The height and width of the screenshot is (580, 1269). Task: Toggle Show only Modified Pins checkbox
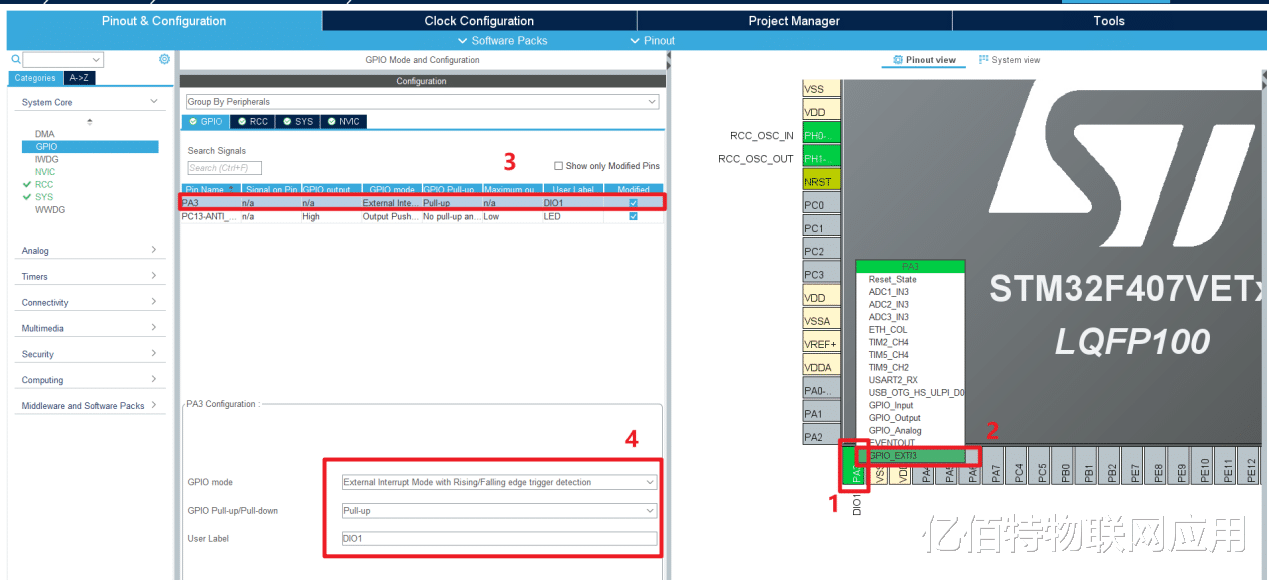pyautogui.click(x=558, y=166)
